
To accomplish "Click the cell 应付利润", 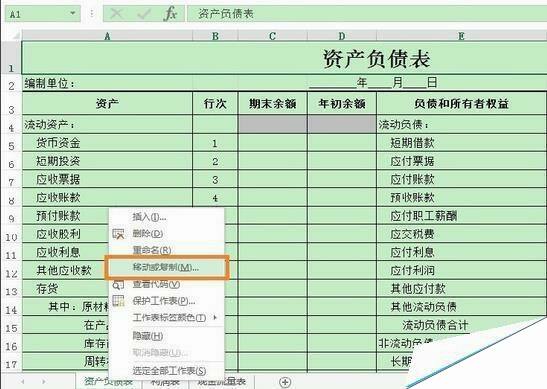I will [x=461, y=270].
